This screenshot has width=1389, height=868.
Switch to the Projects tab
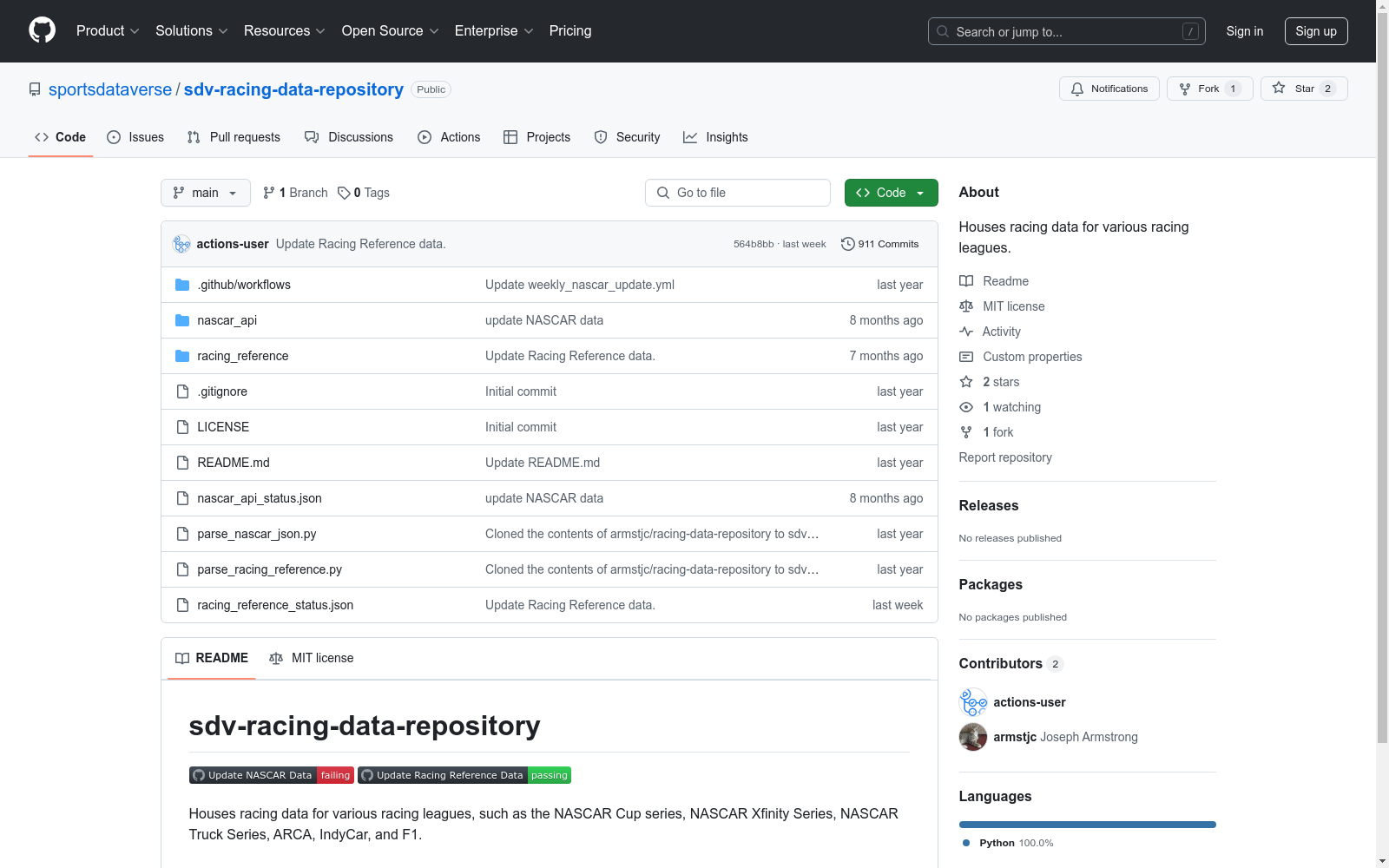coord(537,137)
